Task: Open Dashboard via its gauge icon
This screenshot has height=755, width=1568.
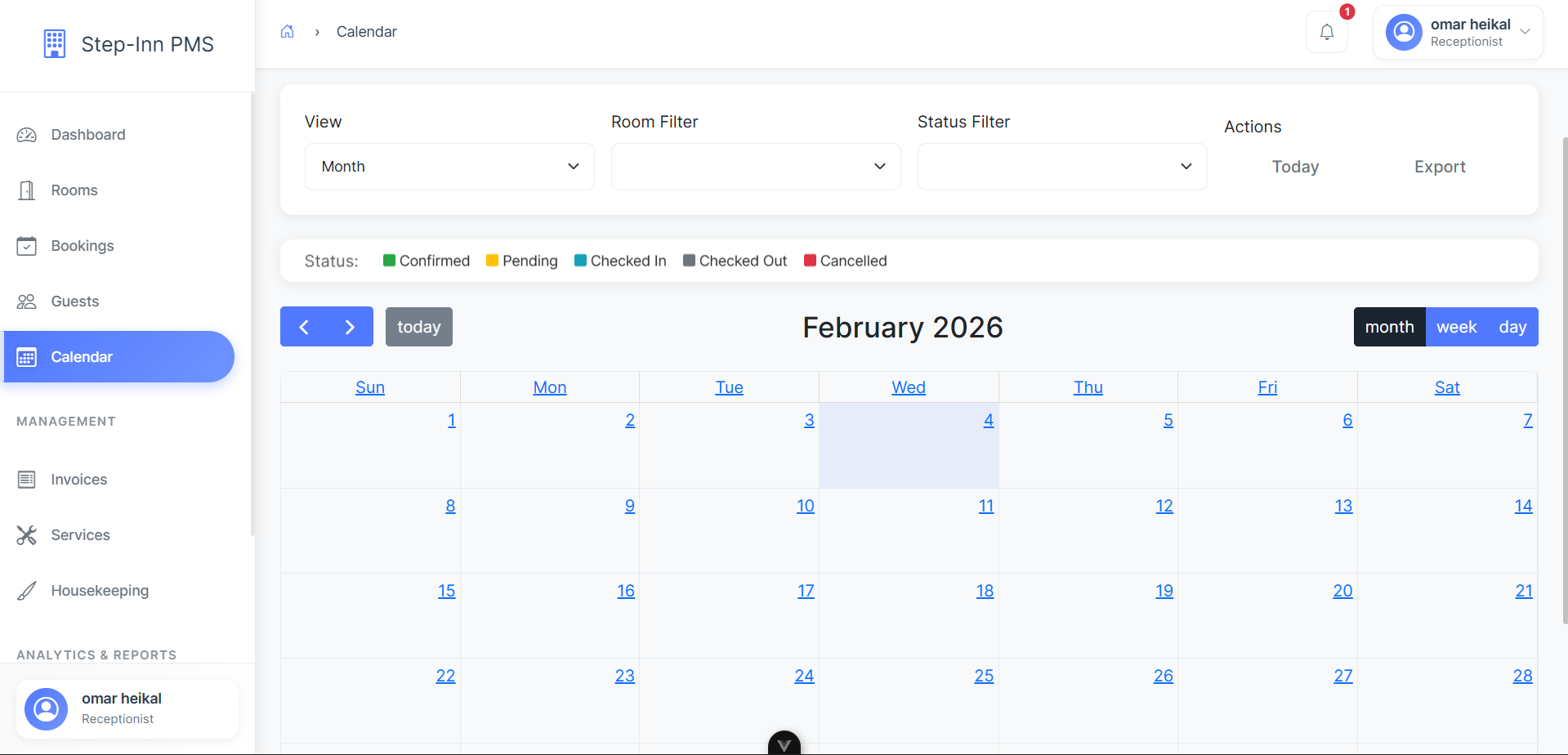Action: point(27,135)
